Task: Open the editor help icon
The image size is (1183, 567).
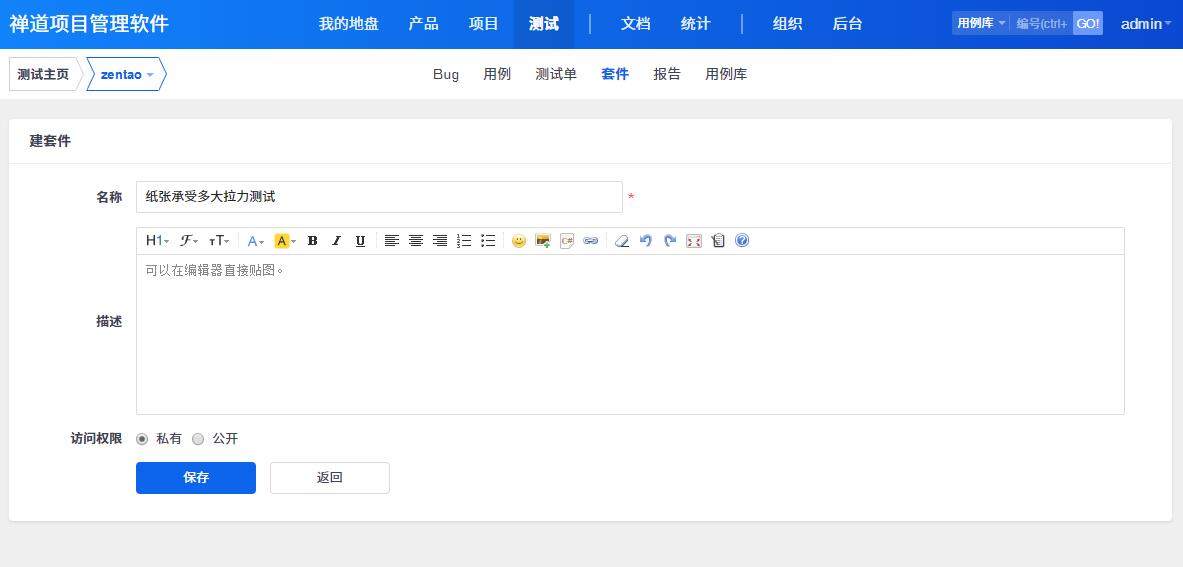Action: point(742,241)
